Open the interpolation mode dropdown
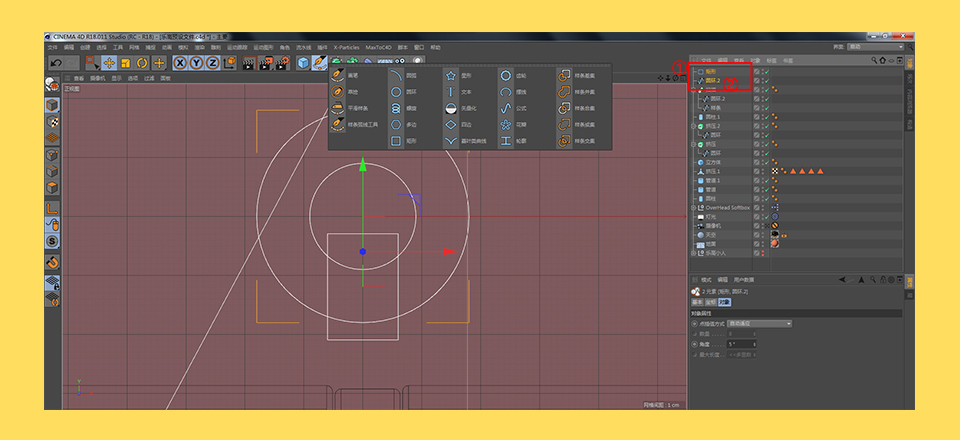Screen dimensions: 960x440 [759, 323]
